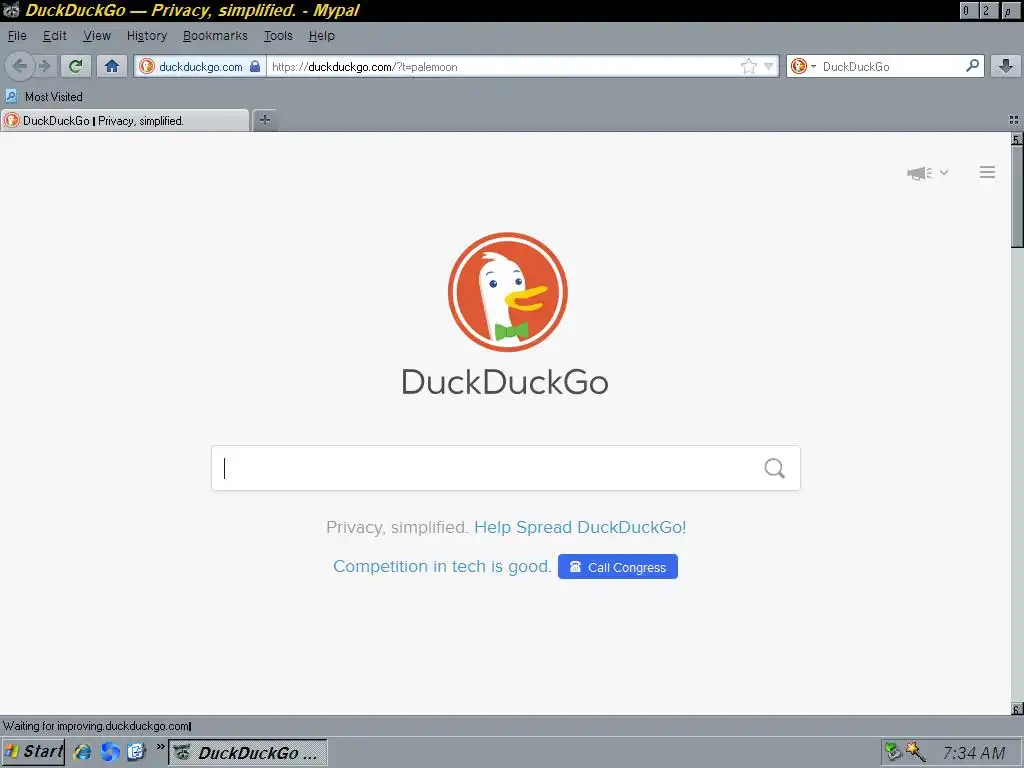Activate DuckDuckGo taskbar window button
1024x768 pixels.
click(x=248, y=752)
